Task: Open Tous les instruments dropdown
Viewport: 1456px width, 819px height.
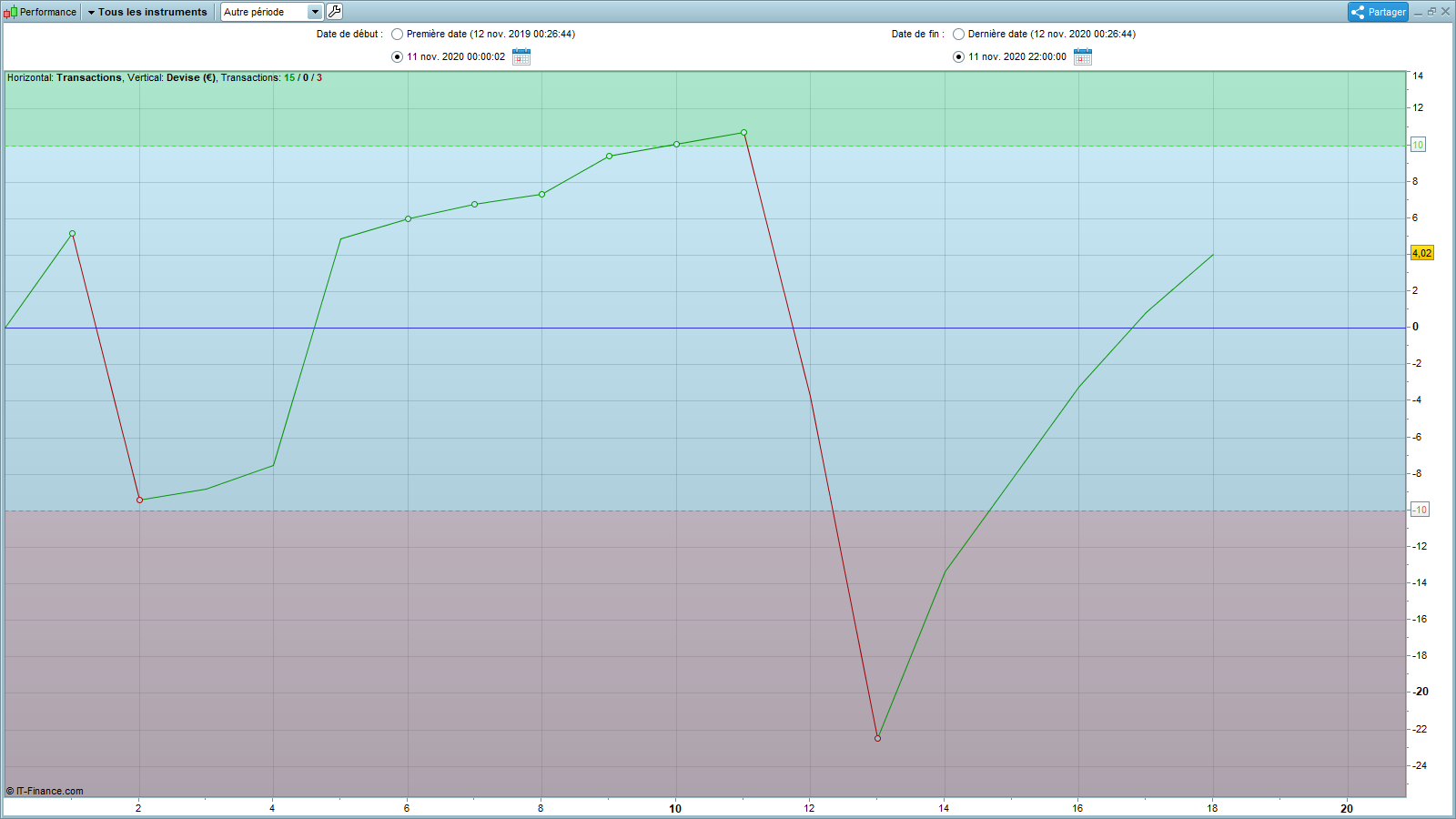Action: pos(147,12)
